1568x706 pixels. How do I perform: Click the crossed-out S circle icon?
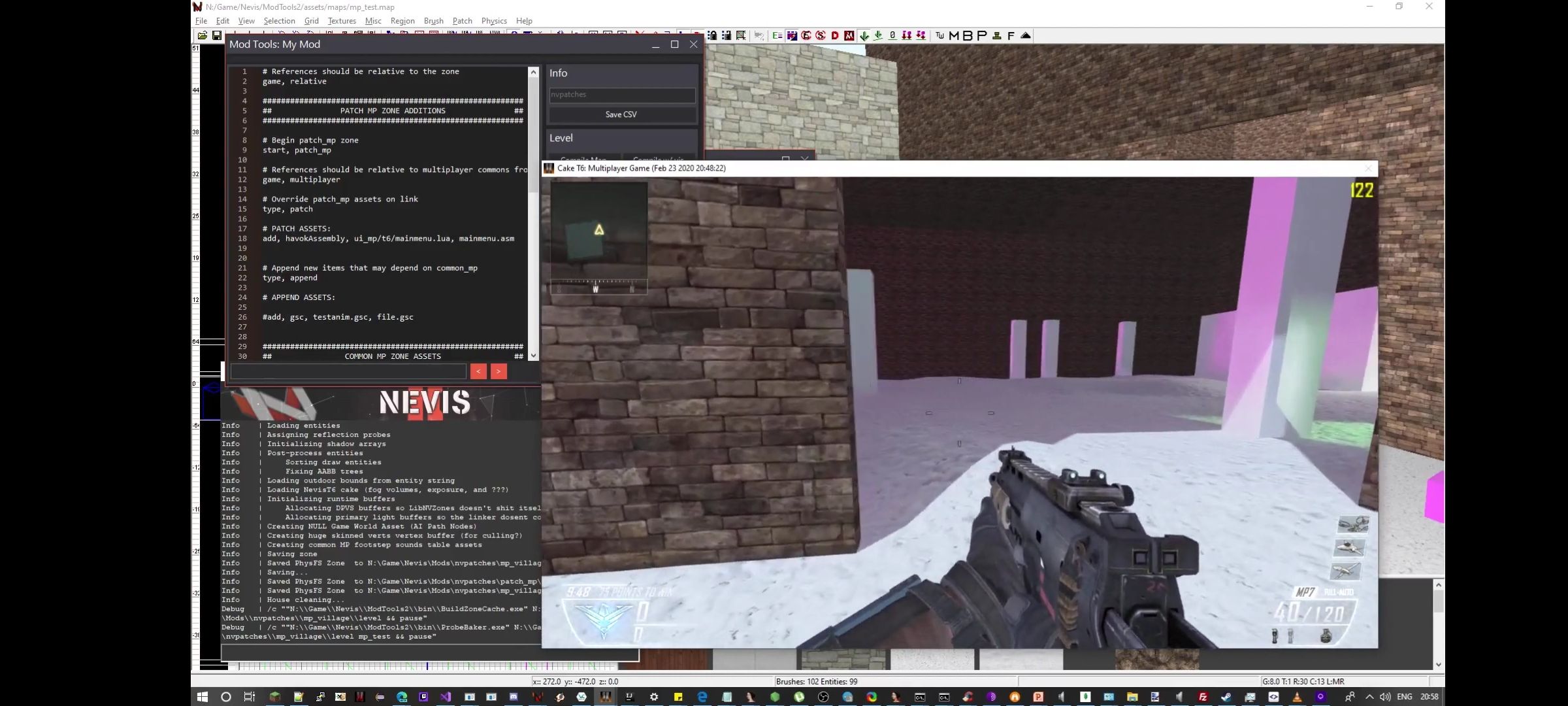tap(821, 35)
